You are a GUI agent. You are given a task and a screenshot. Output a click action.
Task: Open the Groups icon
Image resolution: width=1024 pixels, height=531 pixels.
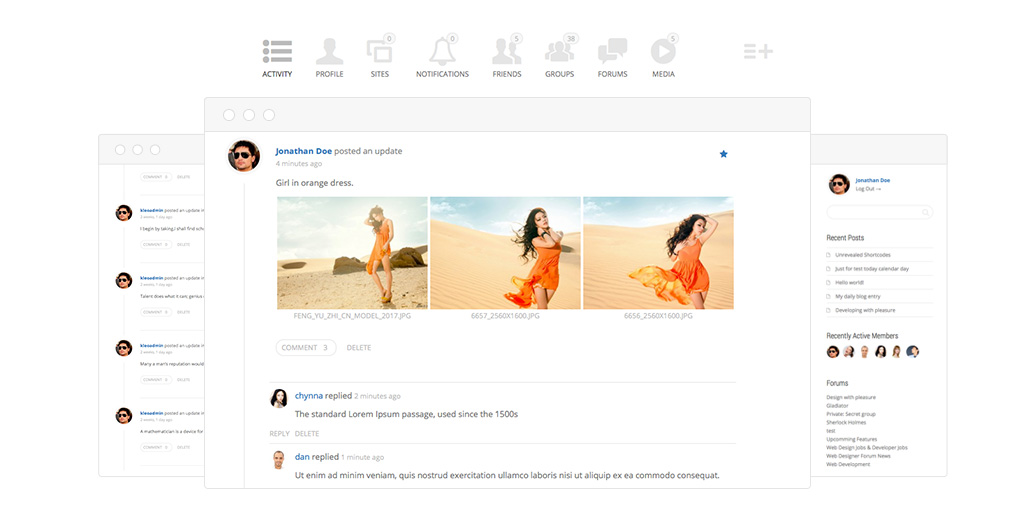[x=559, y=52]
